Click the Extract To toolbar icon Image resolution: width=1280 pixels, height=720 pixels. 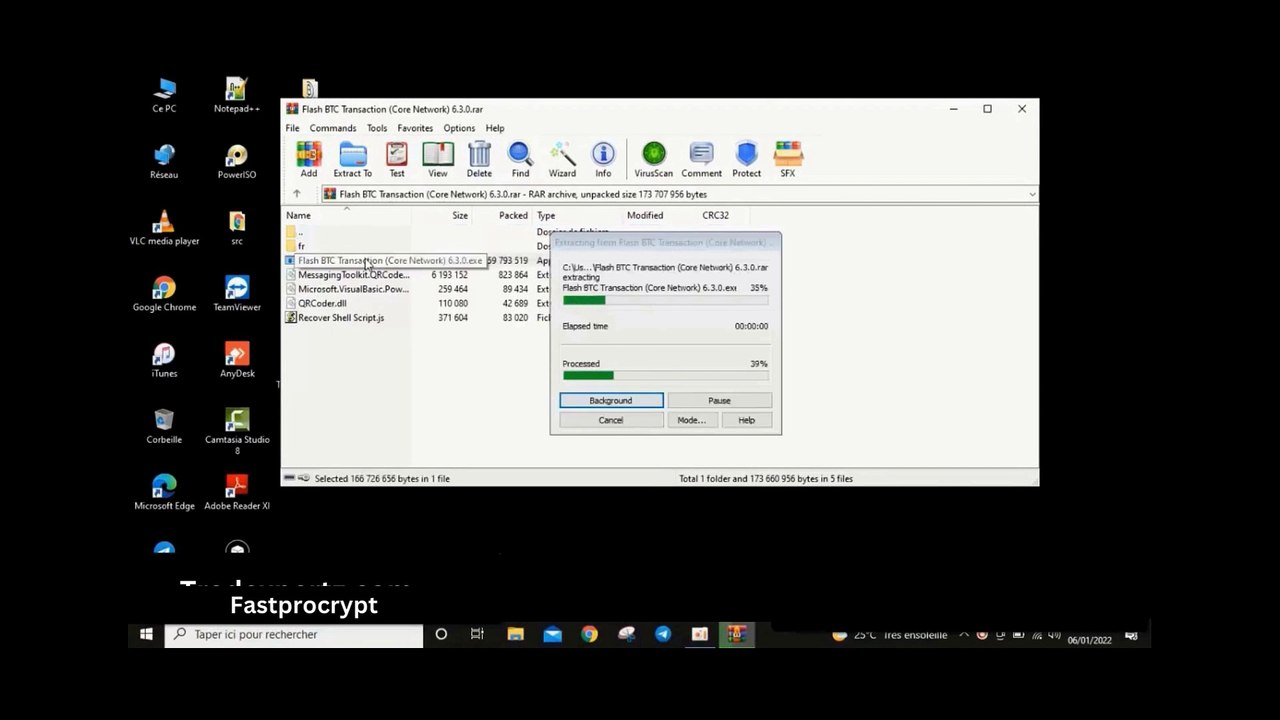click(353, 159)
